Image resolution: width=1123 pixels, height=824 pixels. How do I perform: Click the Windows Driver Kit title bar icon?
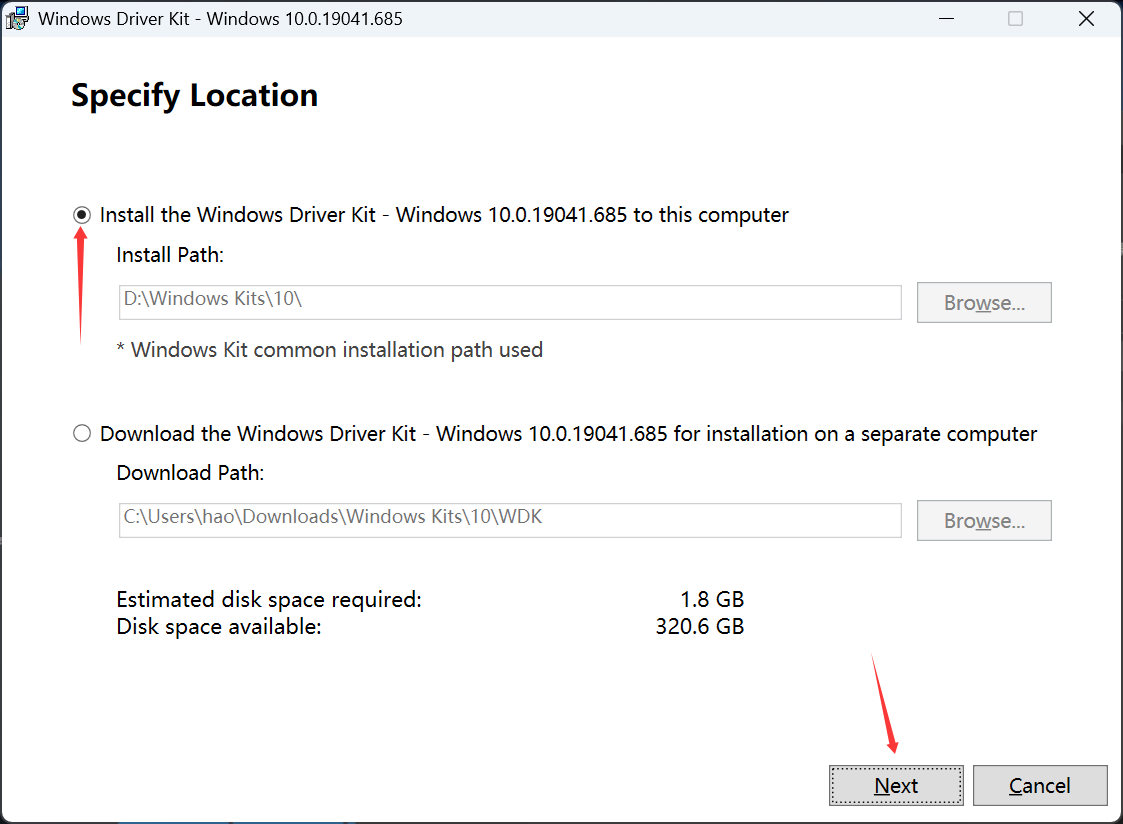point(17,19)
